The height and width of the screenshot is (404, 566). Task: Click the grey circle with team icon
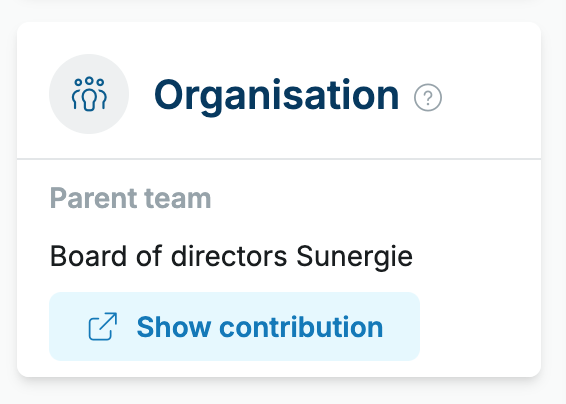[89, 94]
